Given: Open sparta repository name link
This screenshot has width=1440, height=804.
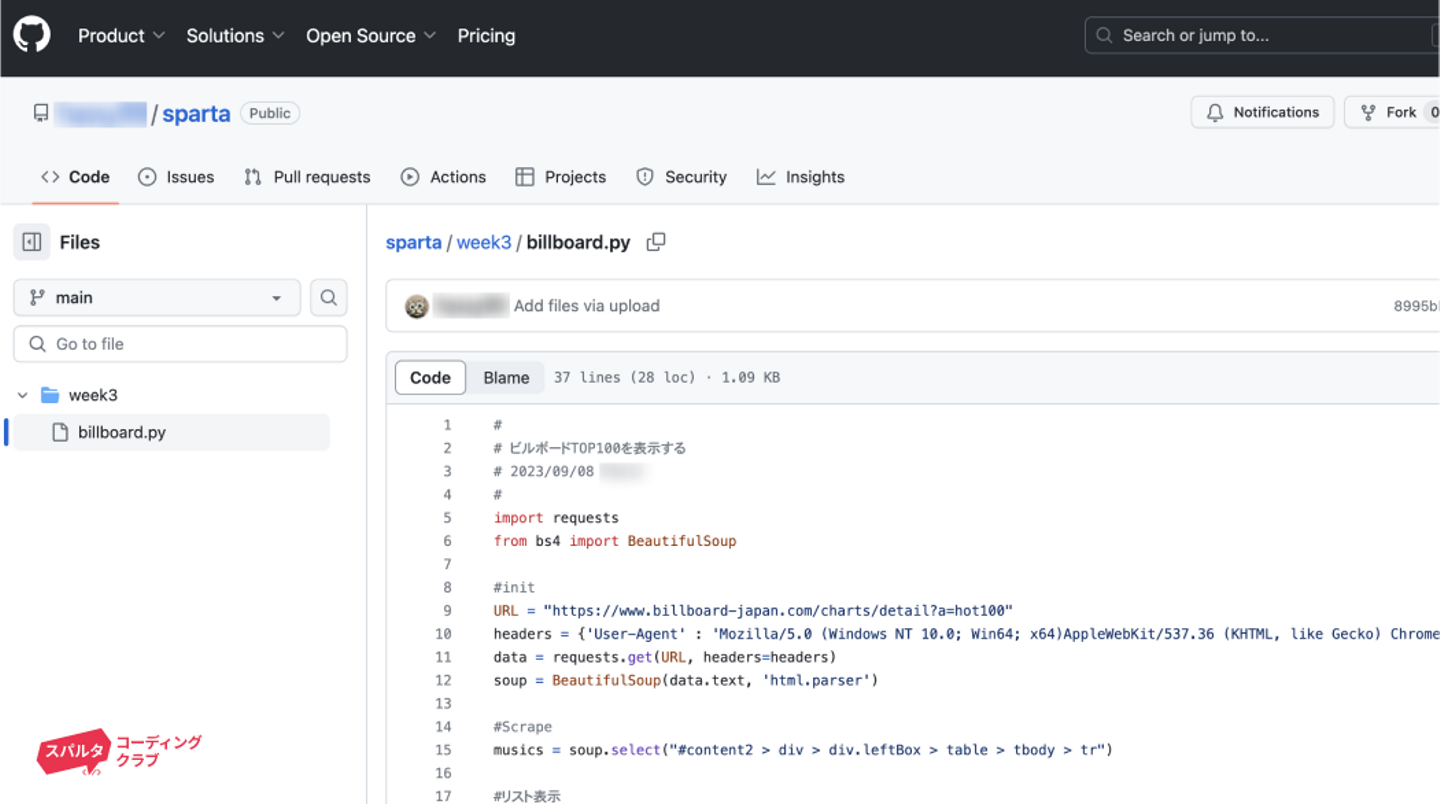Looking at the screenshot, I should pyautogui.click(x=196, y=113).
